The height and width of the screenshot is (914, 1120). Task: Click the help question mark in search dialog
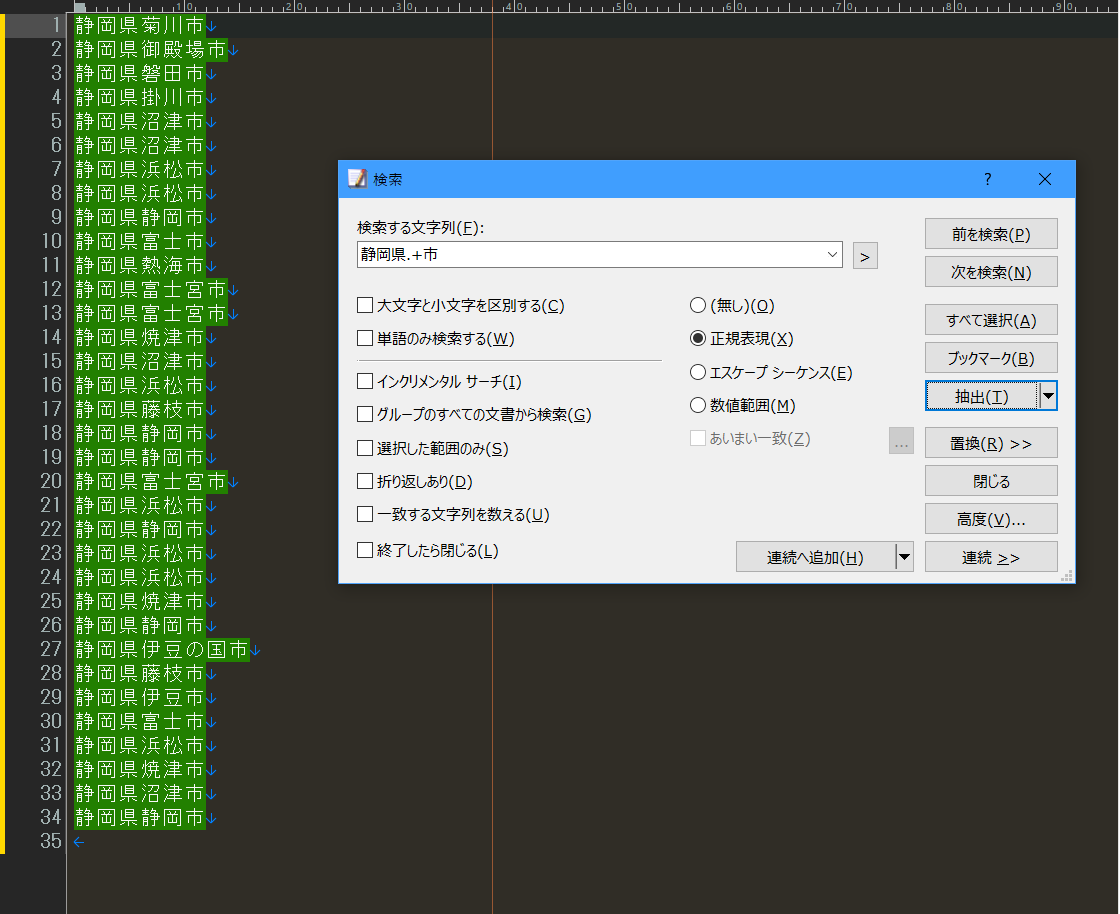pyautogui.click(x=987, y=179)
